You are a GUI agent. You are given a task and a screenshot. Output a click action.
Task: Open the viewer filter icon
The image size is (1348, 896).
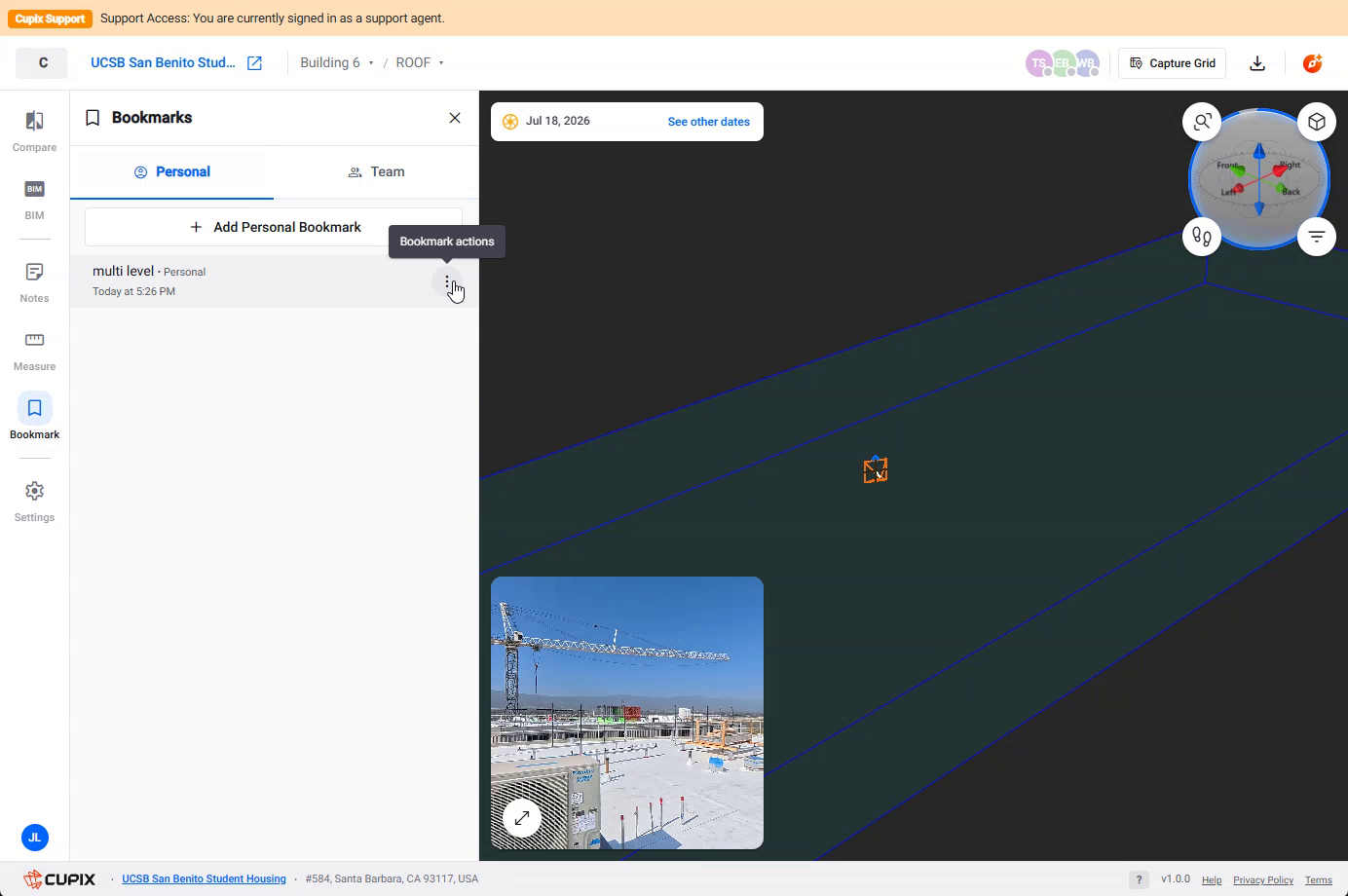click(1317, 237)
